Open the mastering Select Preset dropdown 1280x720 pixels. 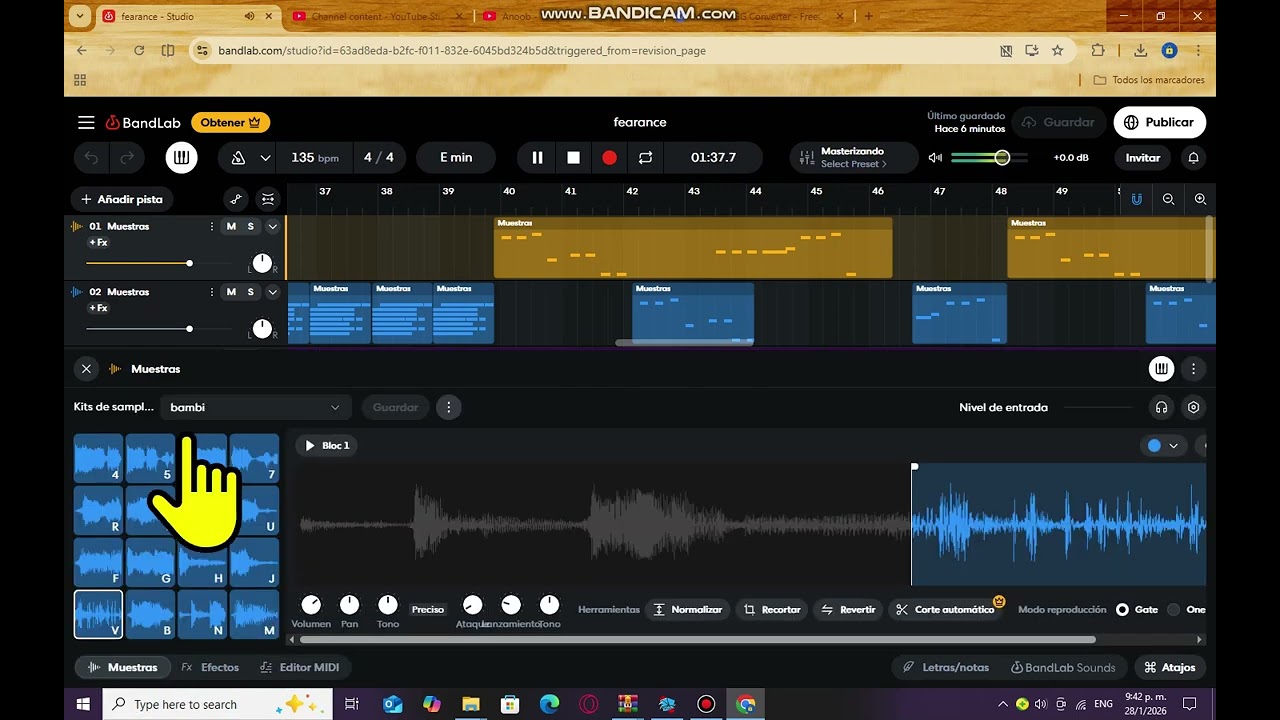tap(854, 157)
